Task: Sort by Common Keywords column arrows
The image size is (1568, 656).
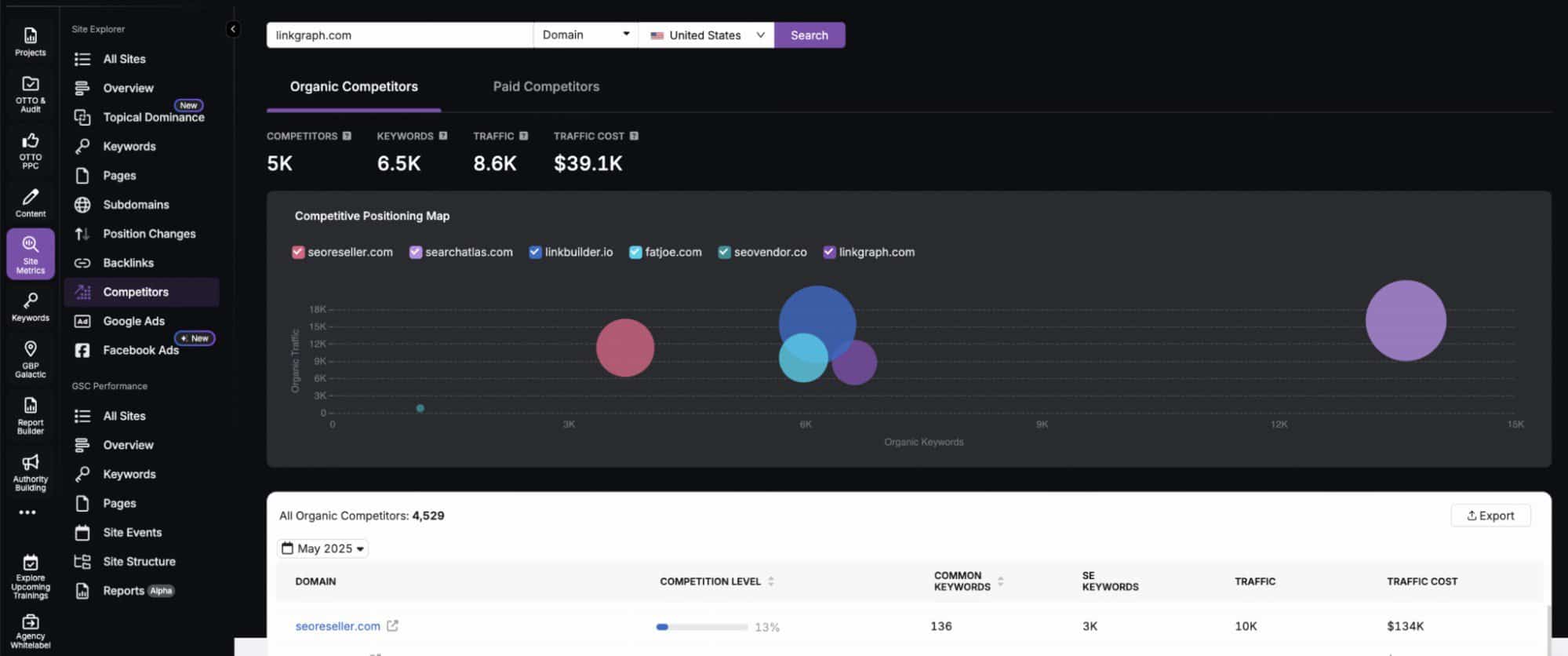Action: click(x=1000, y=581)
